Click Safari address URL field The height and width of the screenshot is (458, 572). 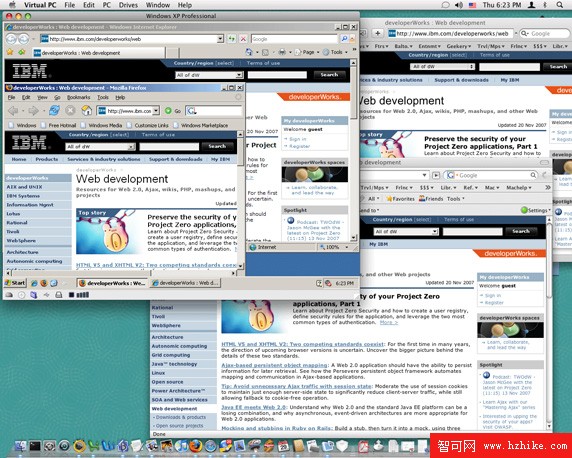tap(452, 34)
